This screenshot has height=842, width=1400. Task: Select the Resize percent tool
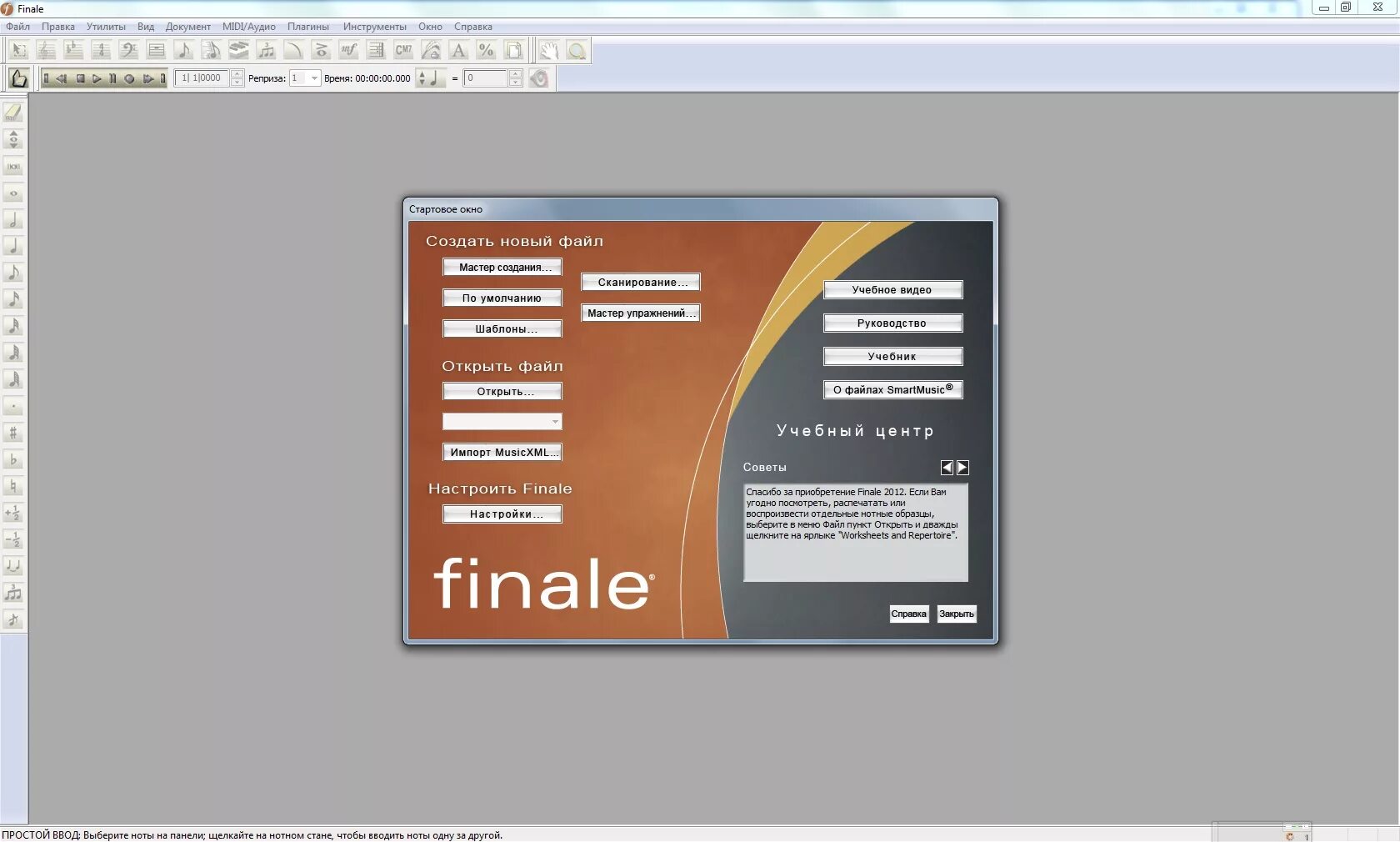pyautogui.click(x=486, y=51)
